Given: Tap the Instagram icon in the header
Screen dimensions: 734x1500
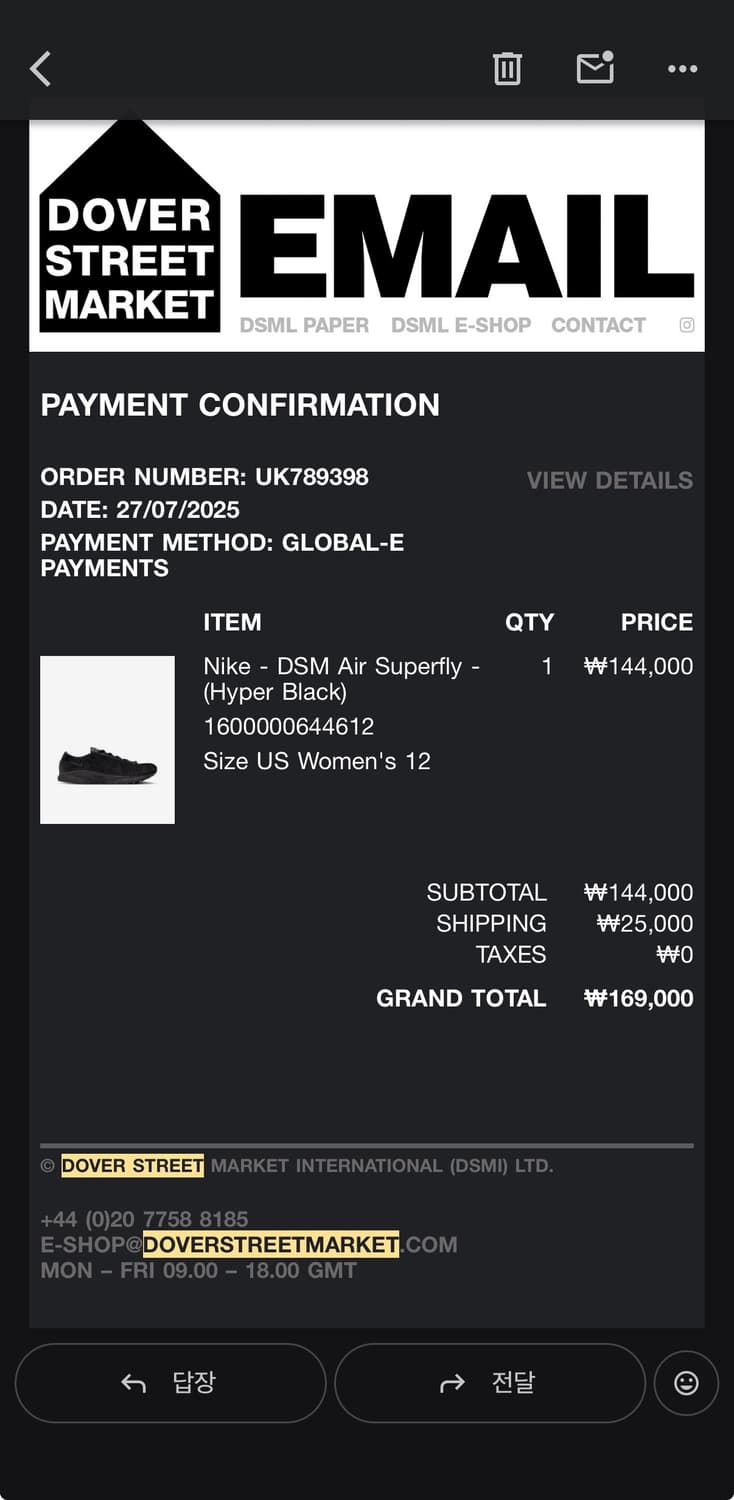Looking at the screenshot, I should pyautogui.click(x=687, y=325).
